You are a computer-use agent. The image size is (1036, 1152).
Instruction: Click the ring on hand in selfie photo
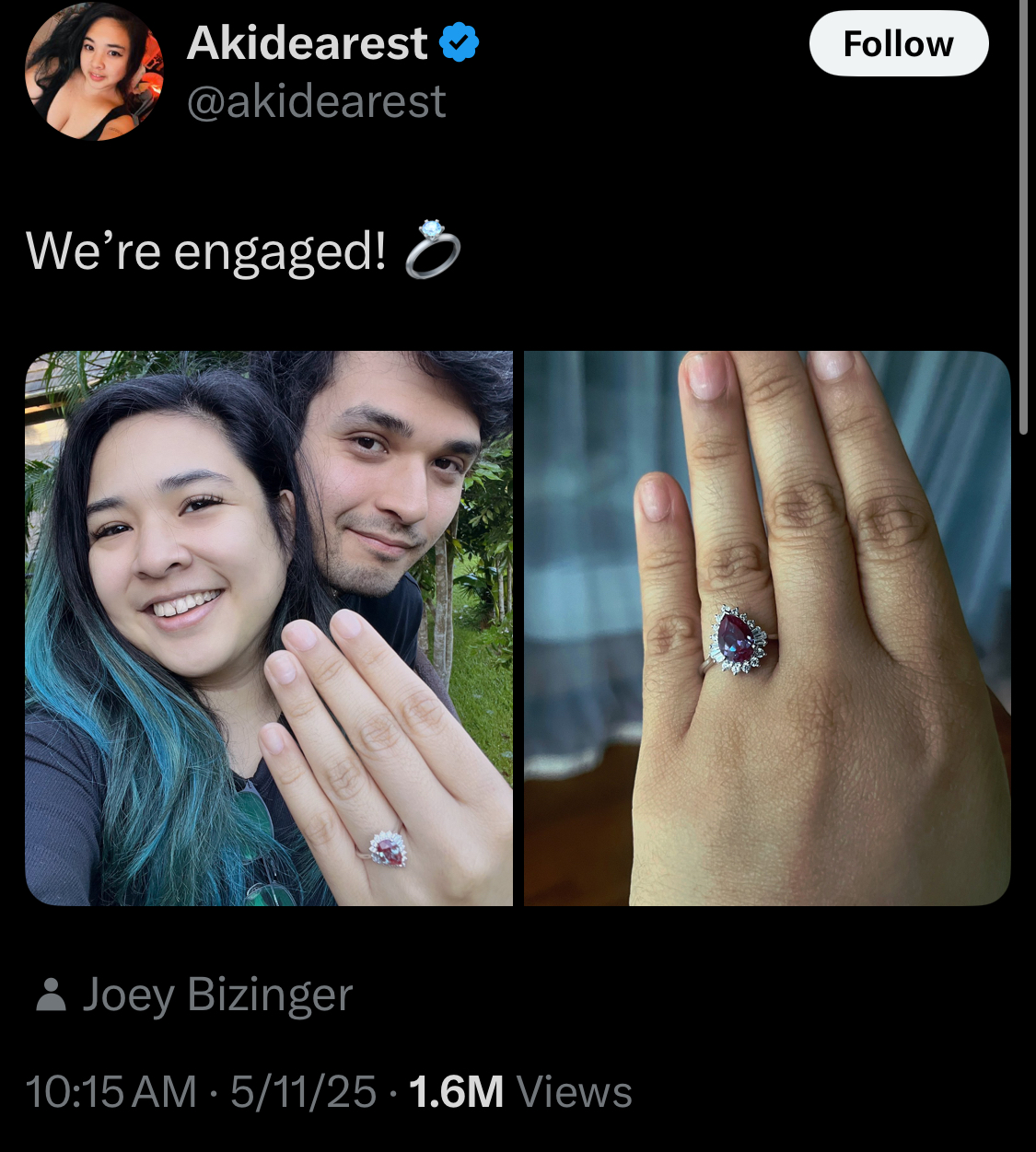[388, 849]
